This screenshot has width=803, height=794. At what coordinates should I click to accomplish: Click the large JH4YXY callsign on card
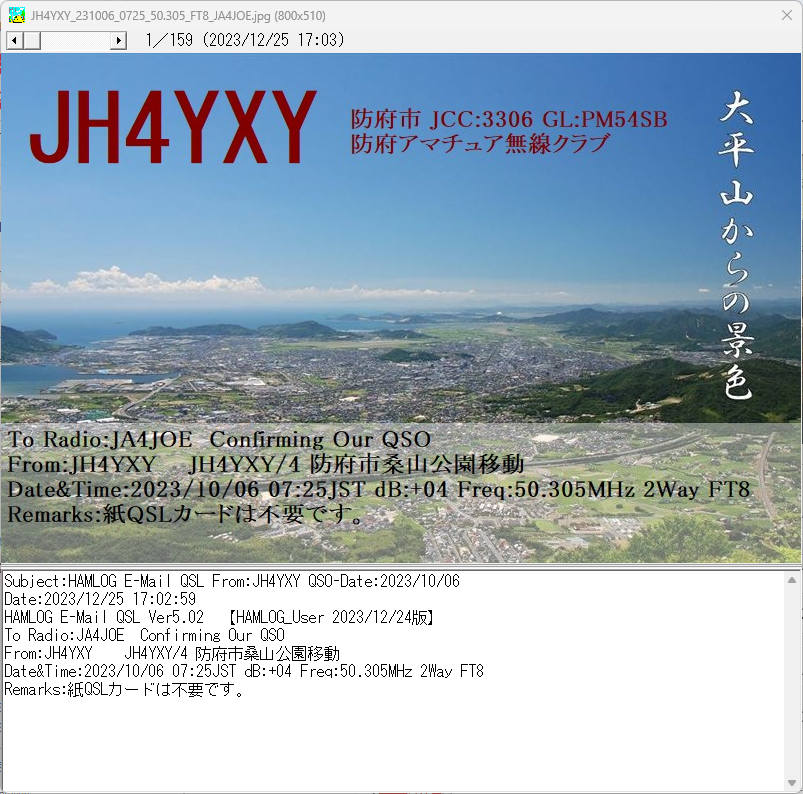coord(173,127)
